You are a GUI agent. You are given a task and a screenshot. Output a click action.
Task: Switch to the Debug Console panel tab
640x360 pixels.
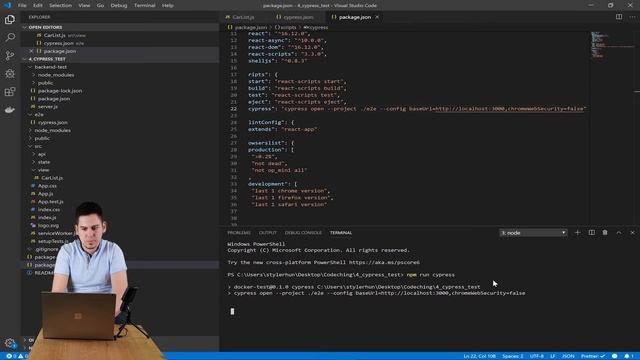click(303, 233)
